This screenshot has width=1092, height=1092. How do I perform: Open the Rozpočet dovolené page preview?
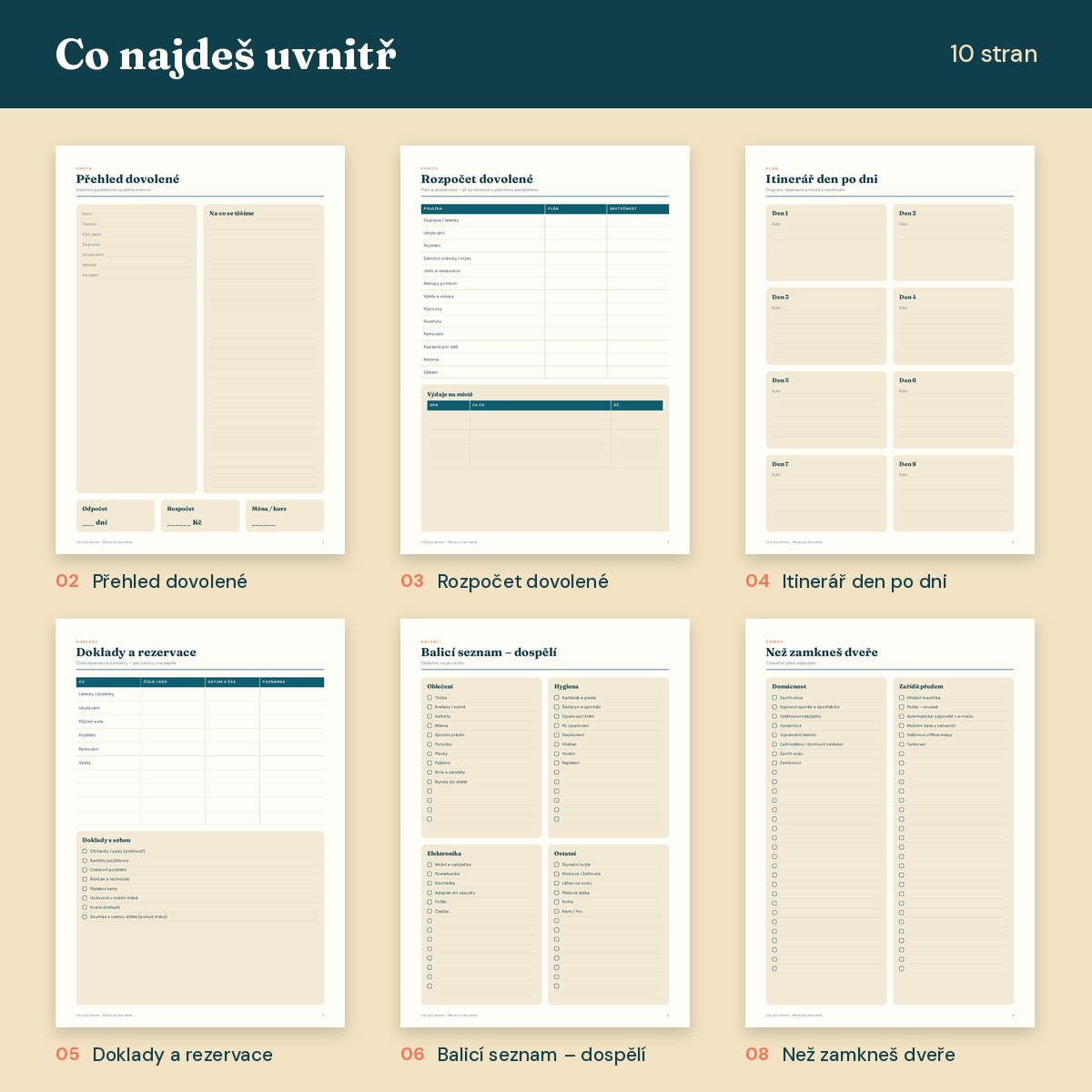(x=545, y=349)
